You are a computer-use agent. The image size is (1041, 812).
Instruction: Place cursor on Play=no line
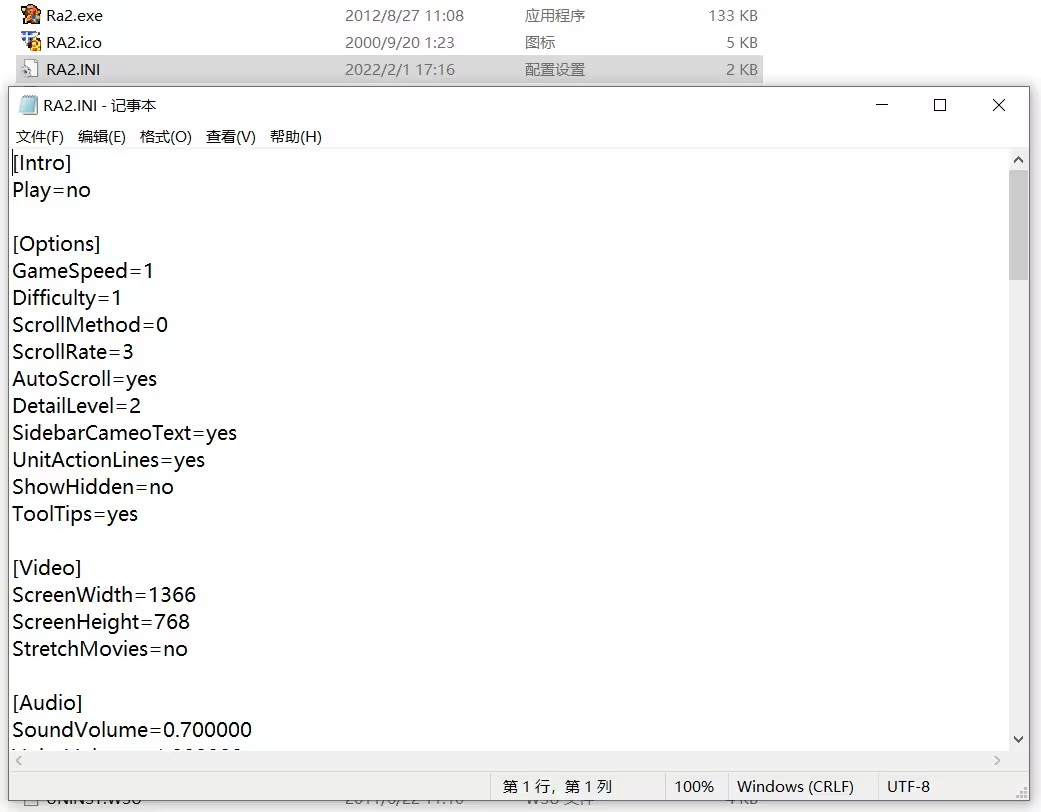[51, 190]
